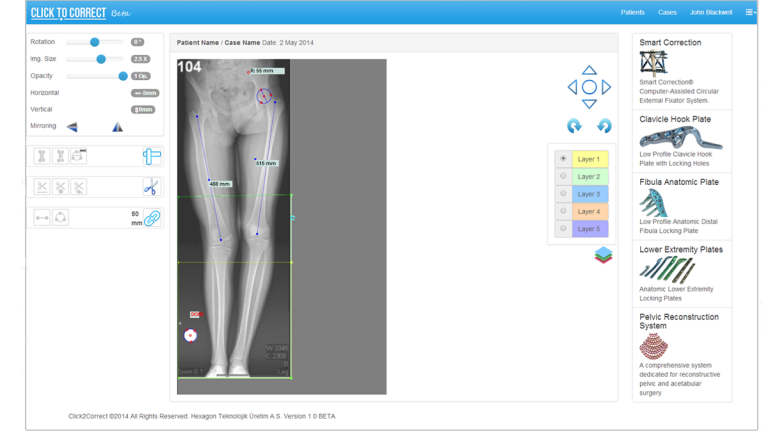Click the purple Layer 5 color label
768x432 pixels.
[x=590, y=229]
